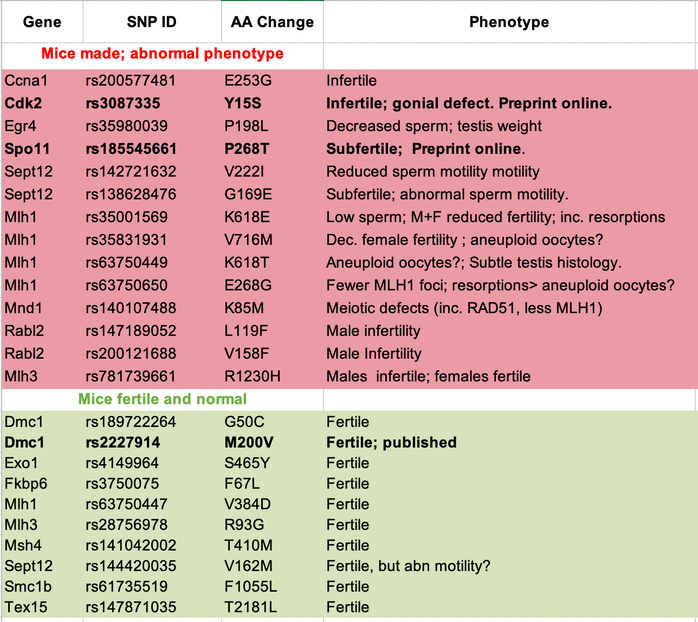Select the Gene column header cell
Screen dimensions: 698x622
tap(42, 22)
